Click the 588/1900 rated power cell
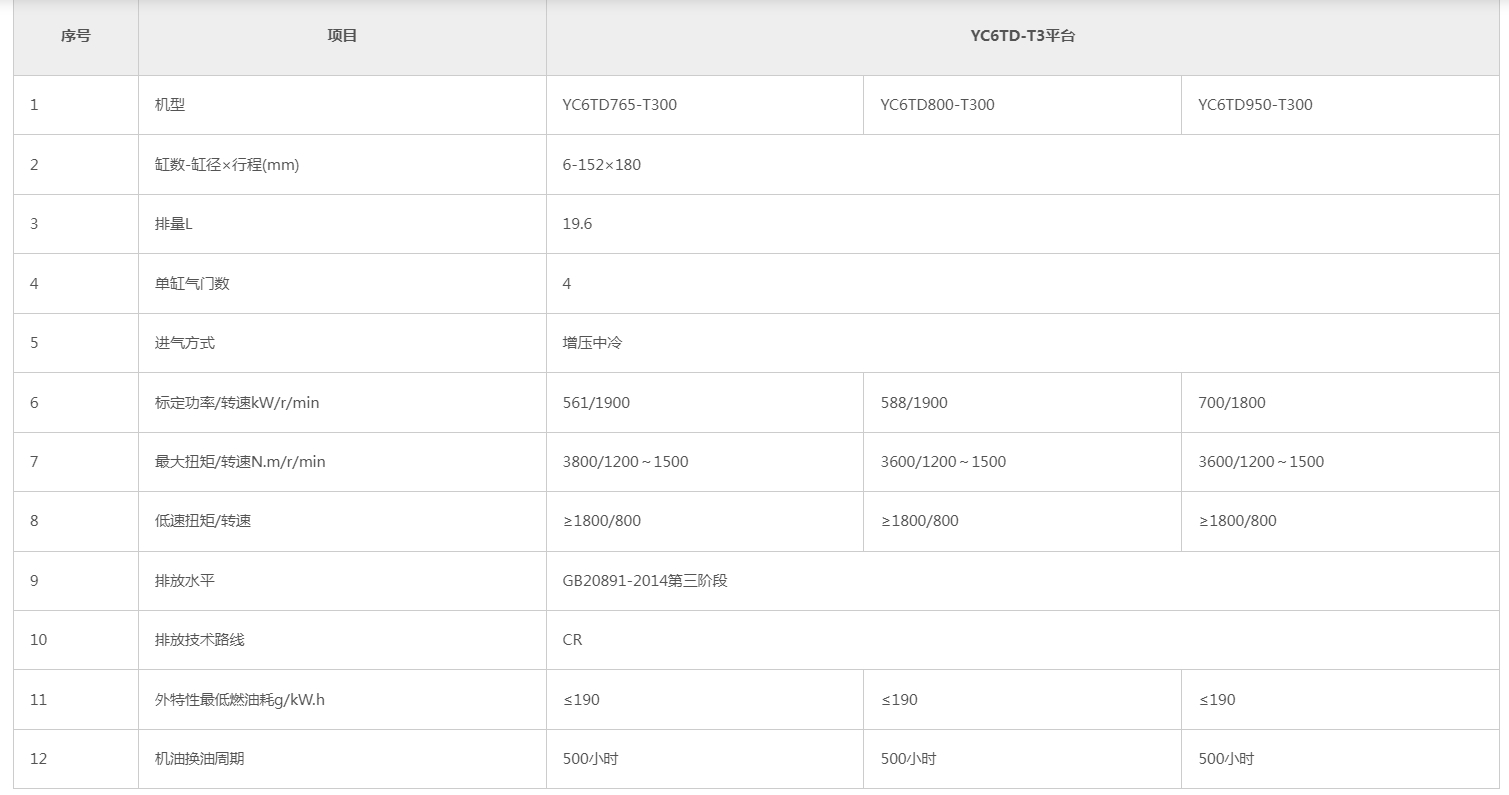 click(x=914, y=403)
